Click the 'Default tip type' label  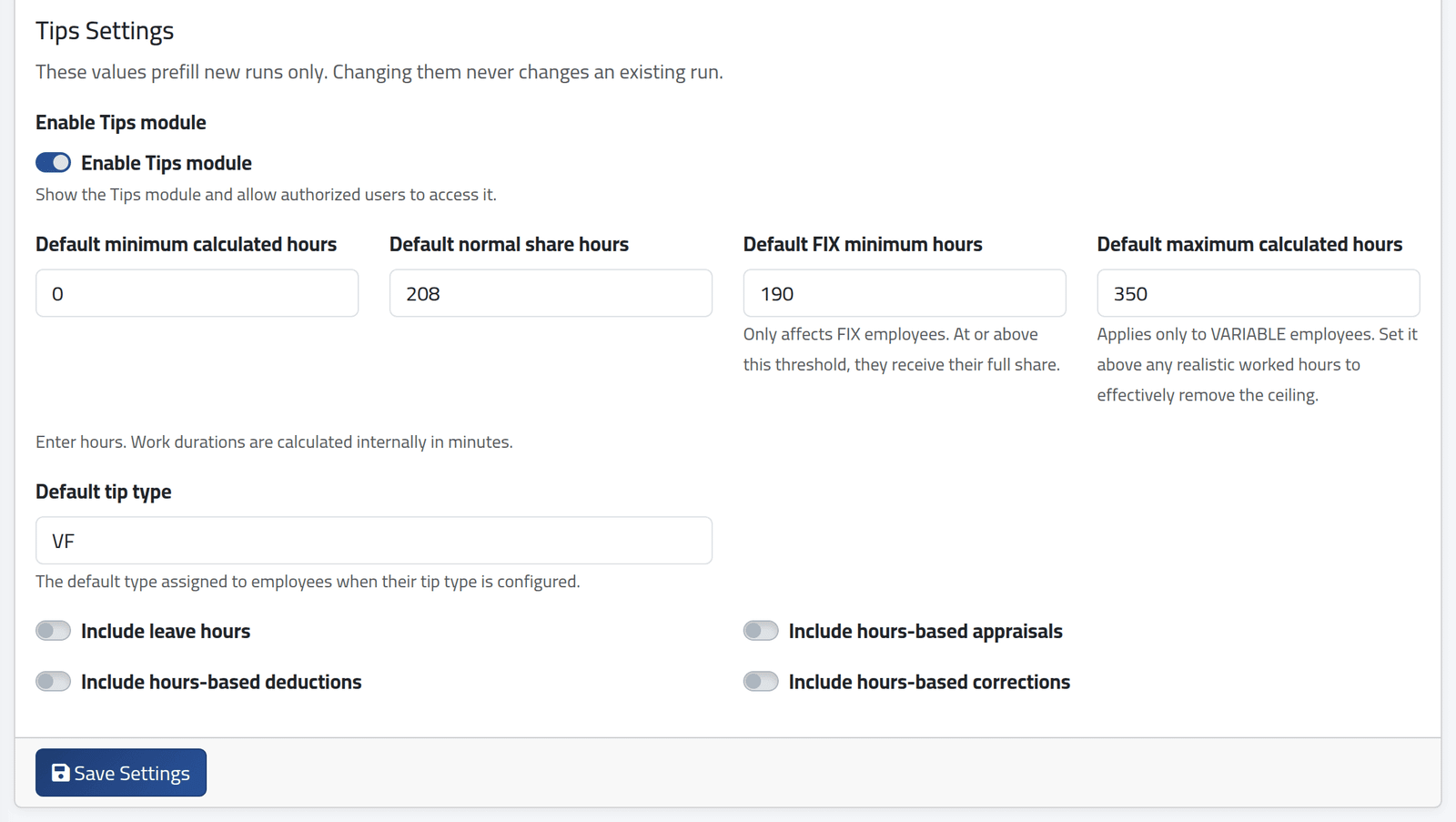(x=104, y=492)
